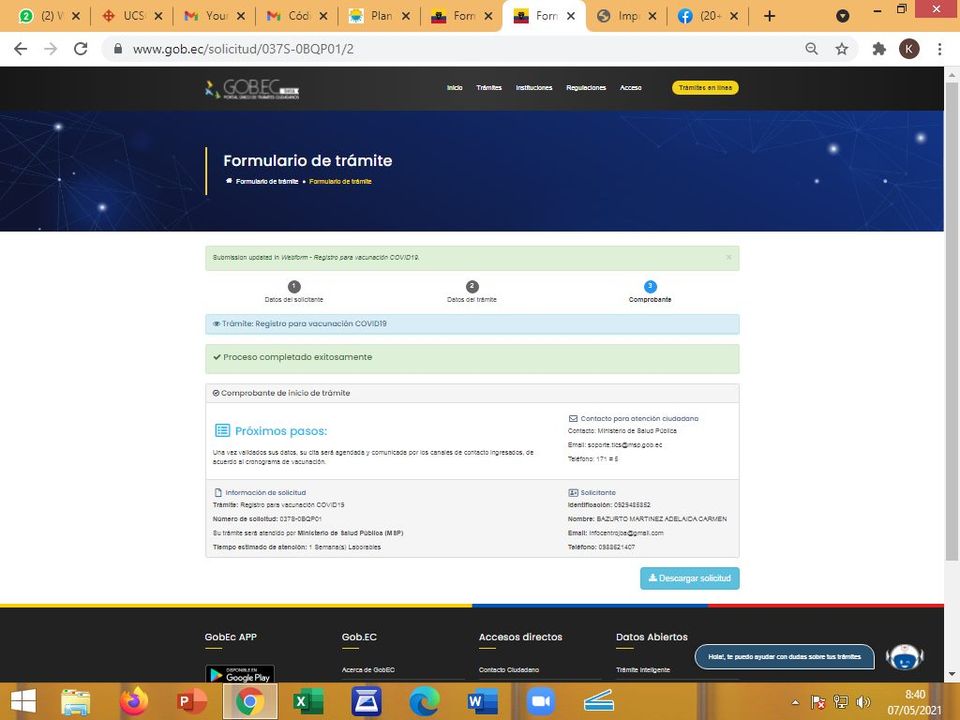Bookmark this page with the star icon

tap(842, 49)
